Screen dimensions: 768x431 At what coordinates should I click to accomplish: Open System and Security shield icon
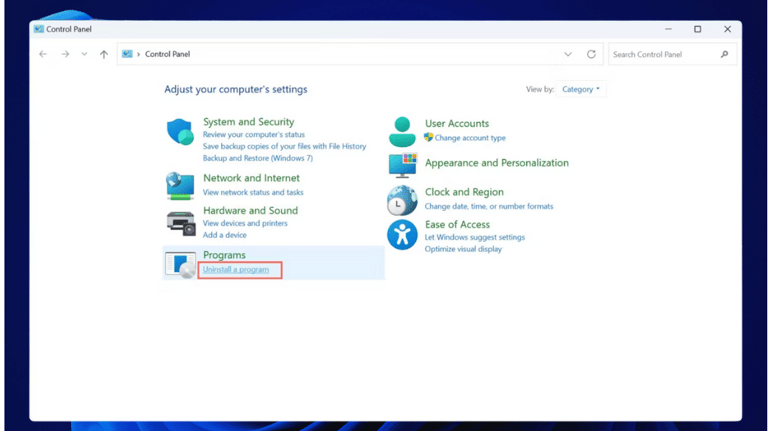(x=180, y=132)
